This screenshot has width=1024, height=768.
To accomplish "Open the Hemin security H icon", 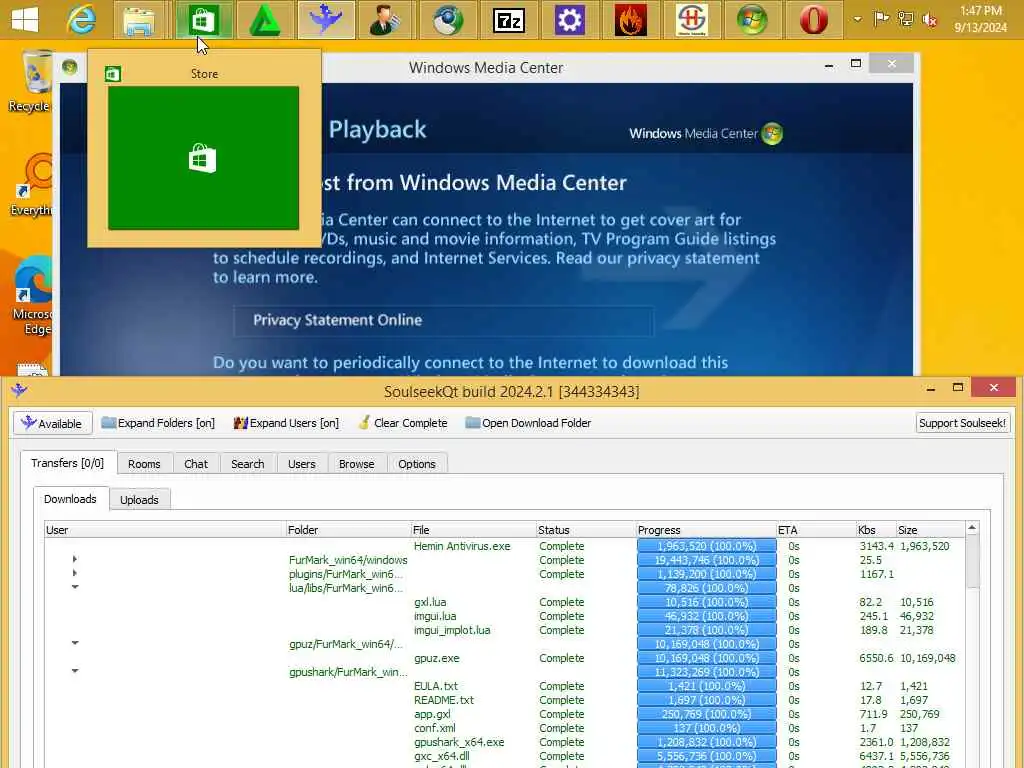I will (692, 20).
